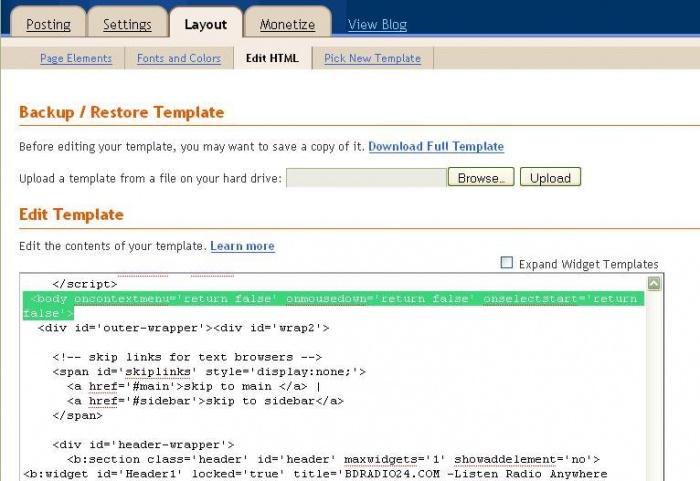Screen dimensions: 700x481
Task: Click the outer-wrapper div code line
Action: (183, 328)
